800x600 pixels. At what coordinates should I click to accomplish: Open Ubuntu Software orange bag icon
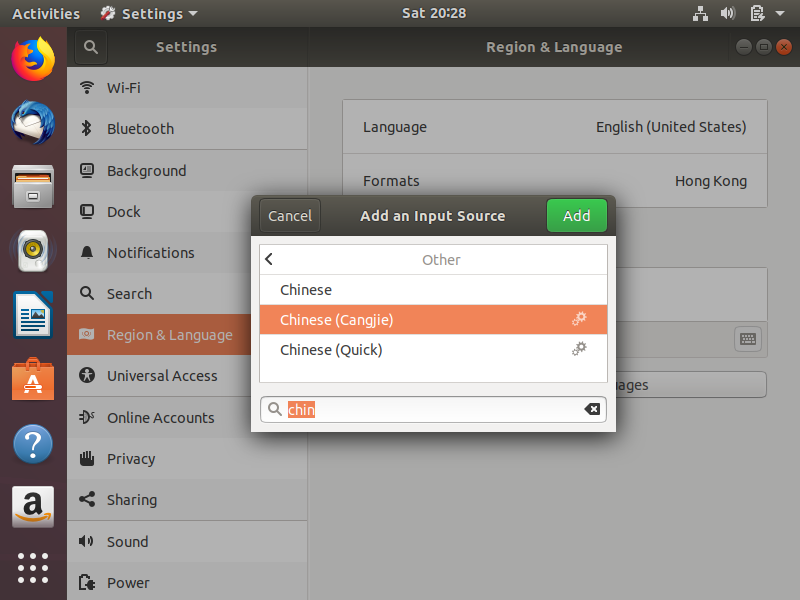click(x=33, y=379)
